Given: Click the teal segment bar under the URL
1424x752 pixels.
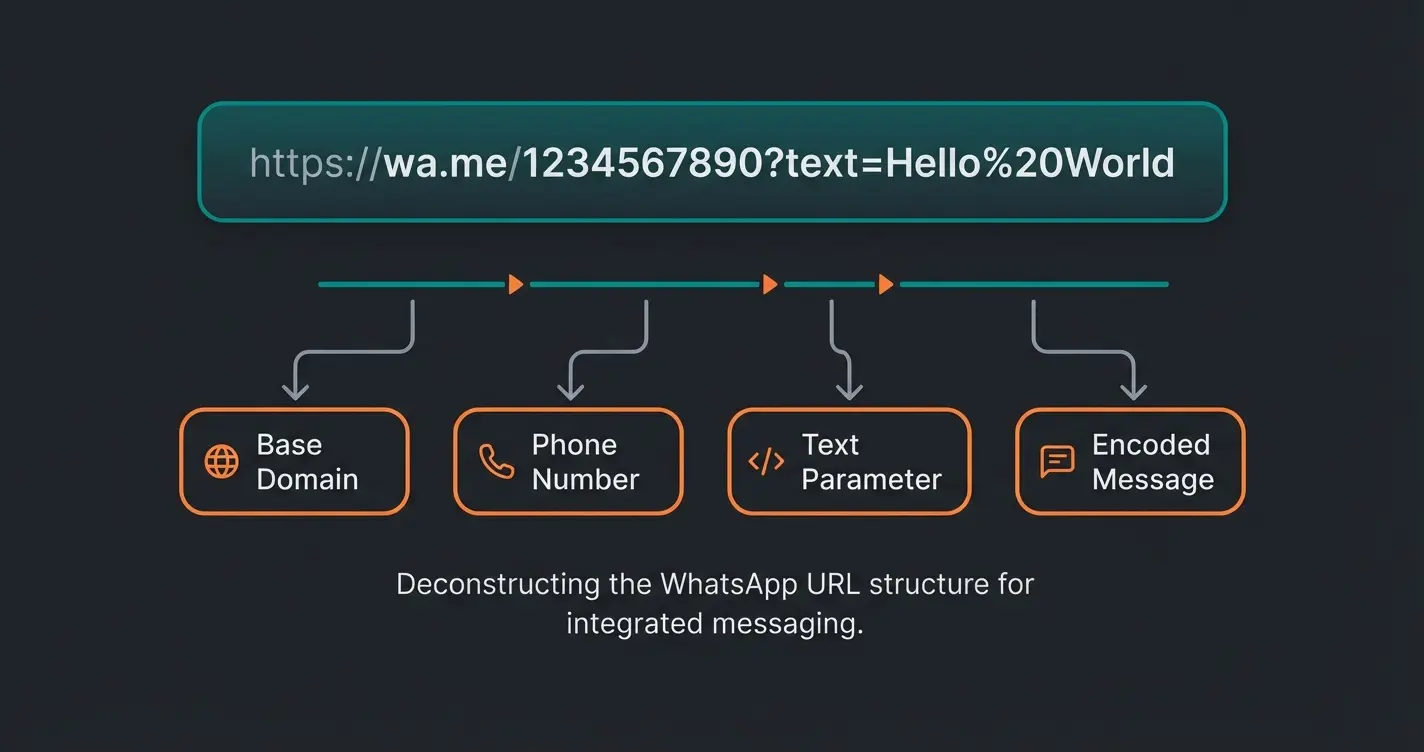Looking at the screenshot, I should pyautogui.click(x=410, y=284).
